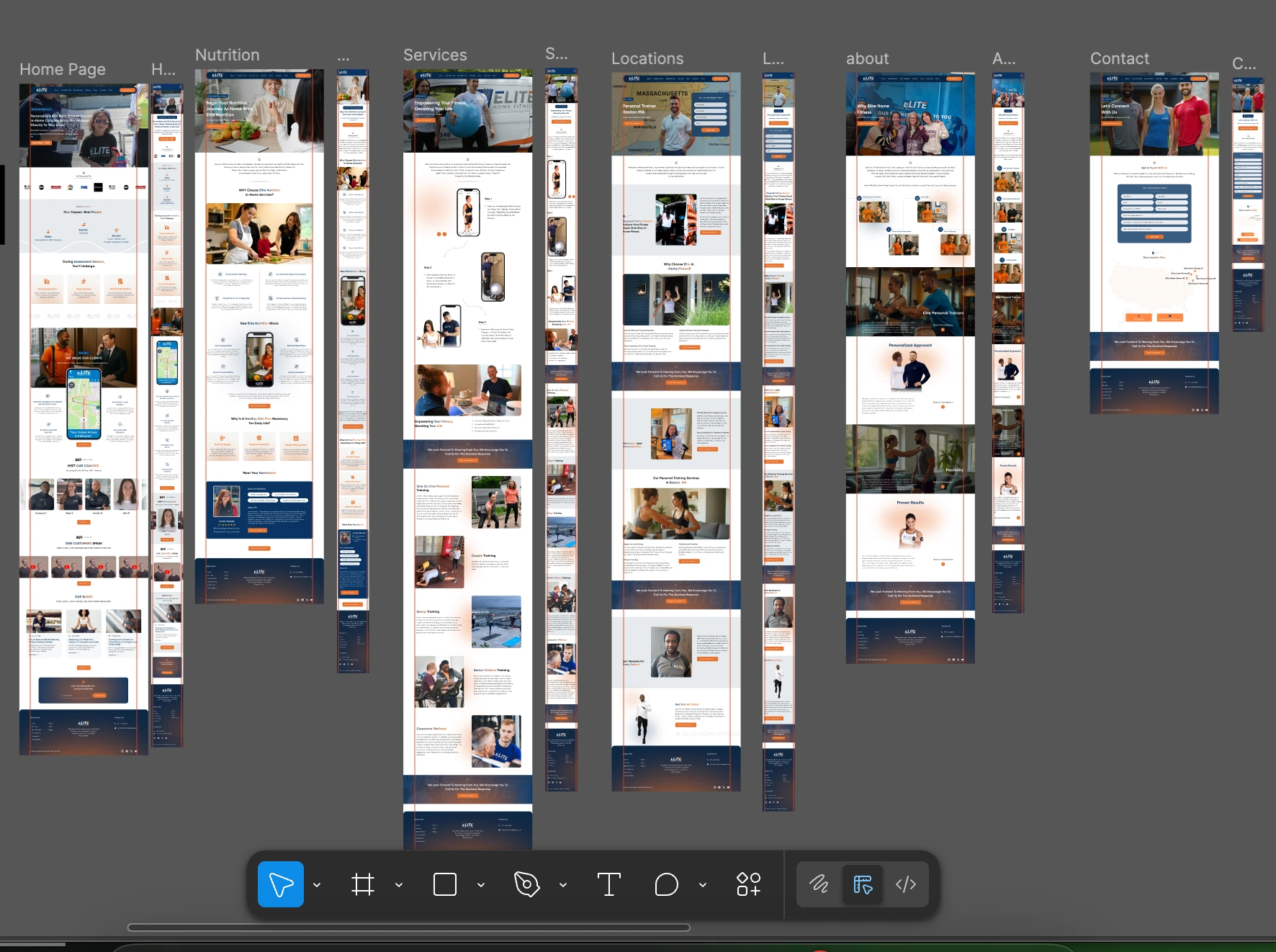This screenshot has width=1276, height=952.
Task: Open the Comment tool dropdown arrow
Action: click(x=703, y=885)
